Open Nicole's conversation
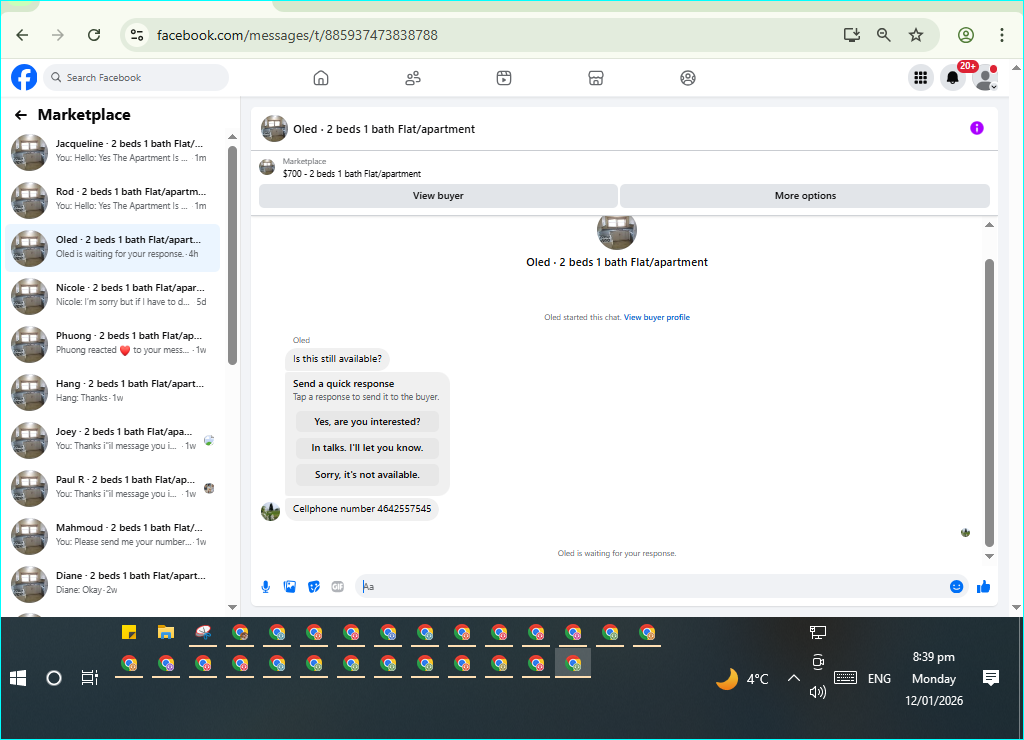 point(112,295)
